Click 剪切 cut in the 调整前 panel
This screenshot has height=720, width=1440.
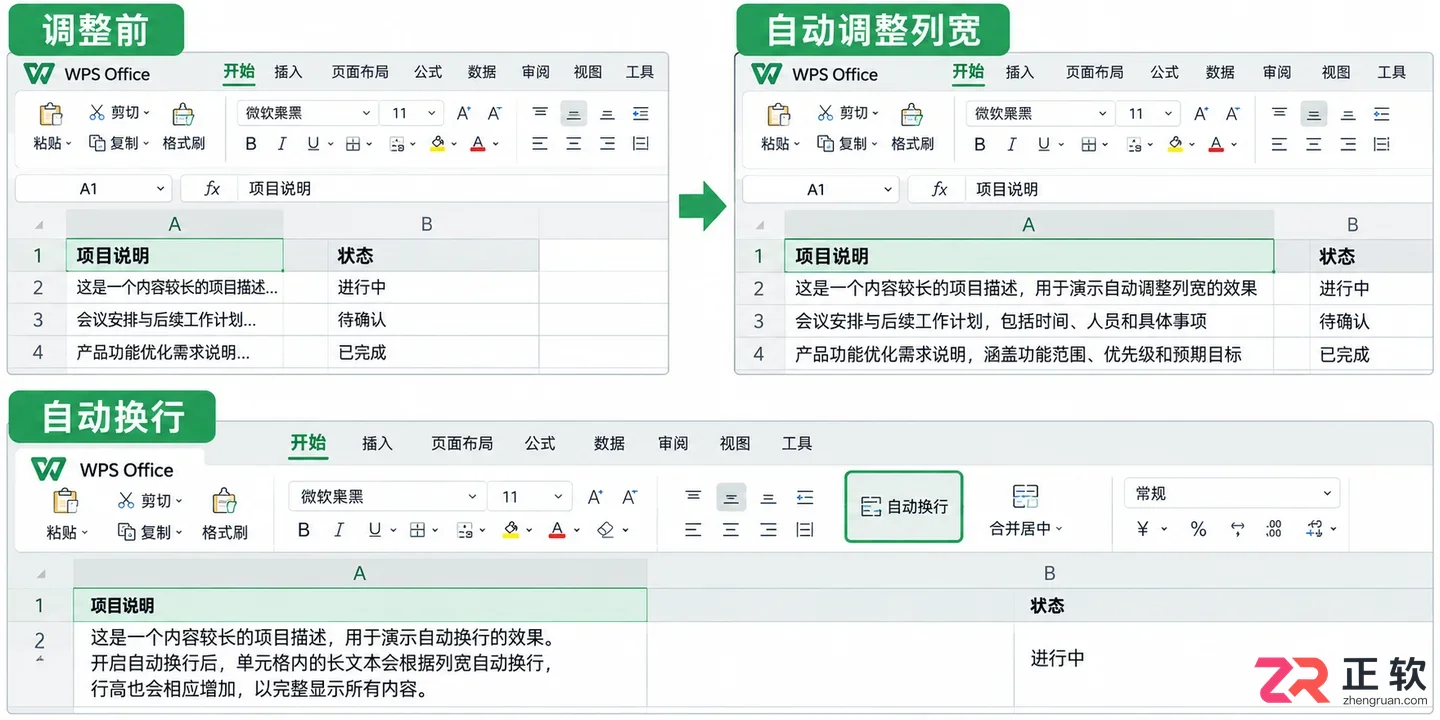click(119, 113)
